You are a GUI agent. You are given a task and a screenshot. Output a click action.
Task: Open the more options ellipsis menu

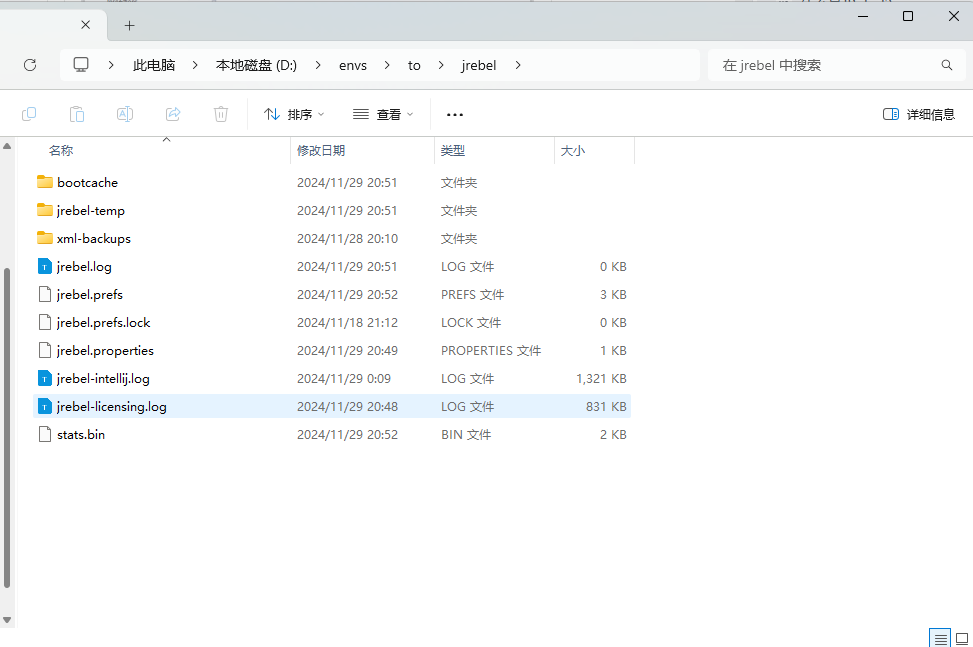455,114
